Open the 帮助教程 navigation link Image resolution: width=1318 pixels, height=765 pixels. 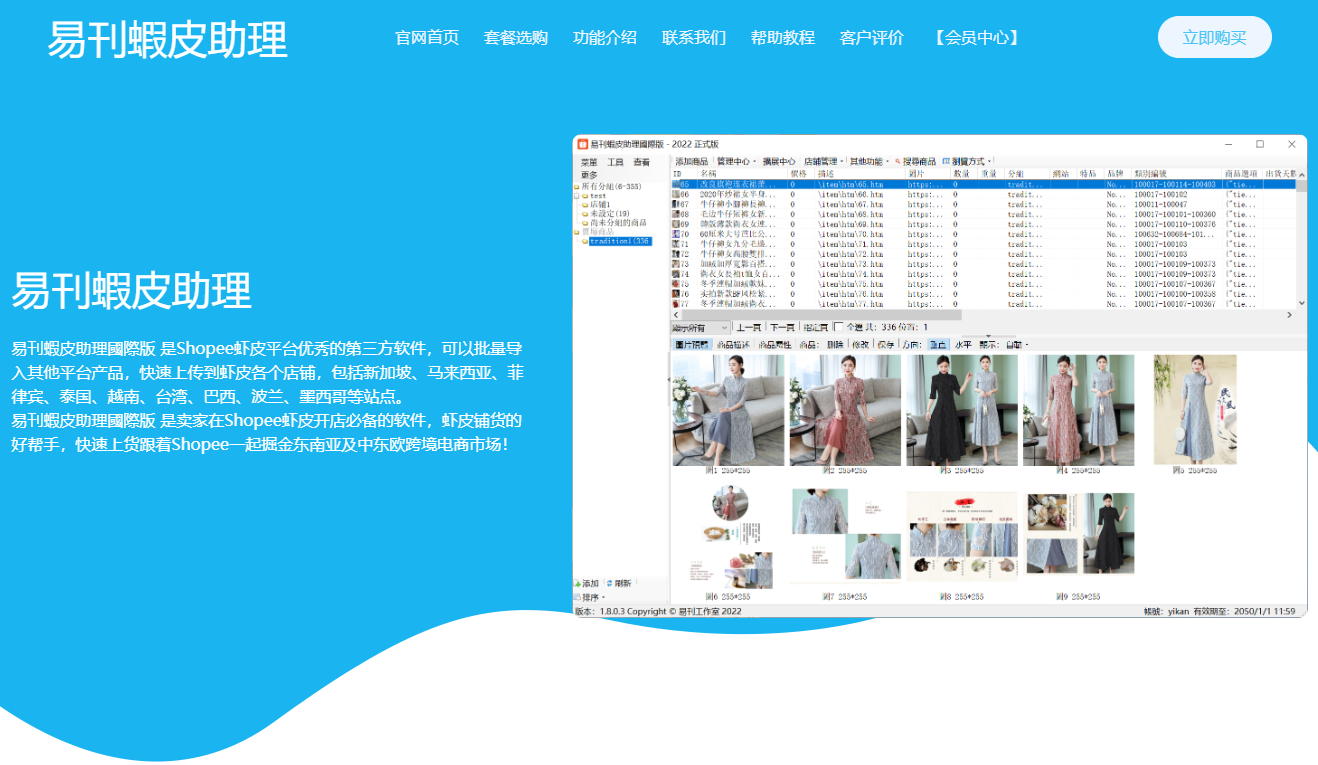(785, 37)
